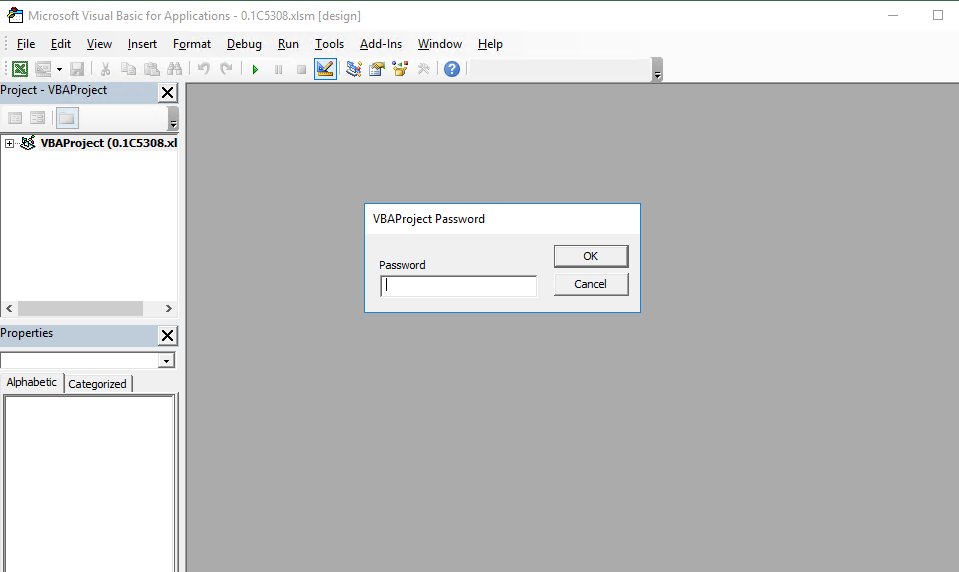This screenshot has width=959, height=572.
Task: Click the blue Help question mark icon
Action: 451,69
